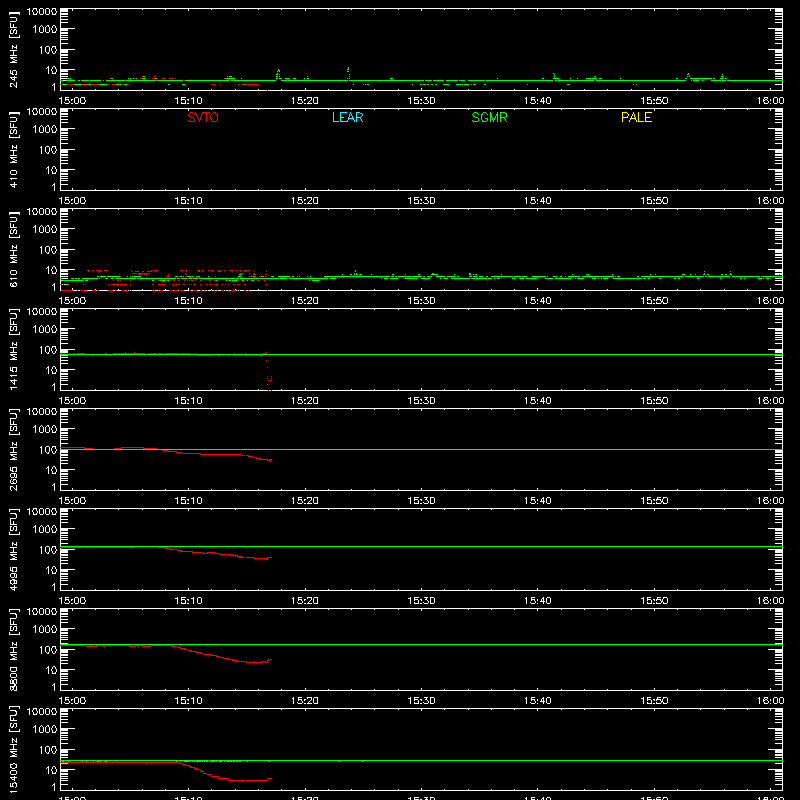Screen dimensions: 800x800
Task: Click the end of red trace in 15400 MHz panel
Action: coord(270,779)
